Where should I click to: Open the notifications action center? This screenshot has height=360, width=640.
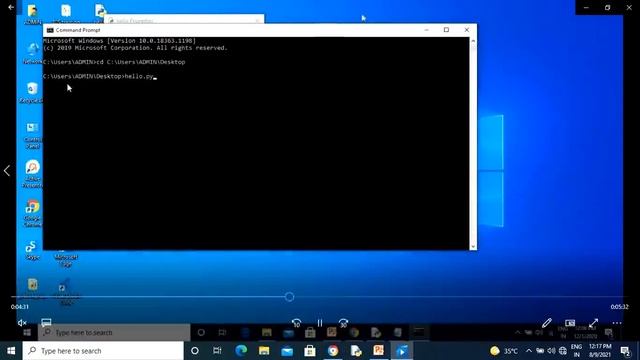pos(625,351)
